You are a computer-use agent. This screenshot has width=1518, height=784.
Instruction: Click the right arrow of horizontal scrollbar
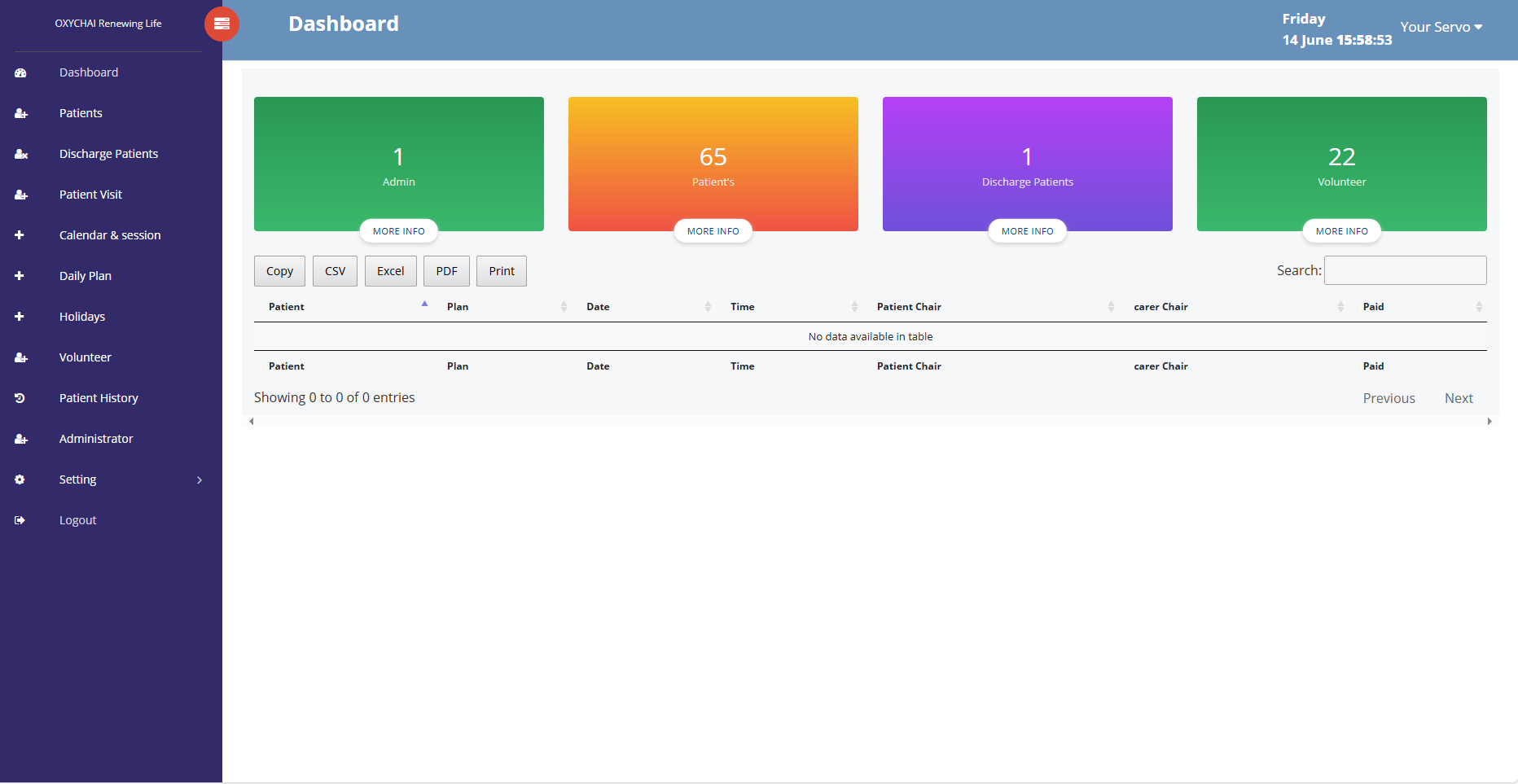(1489, 422)
